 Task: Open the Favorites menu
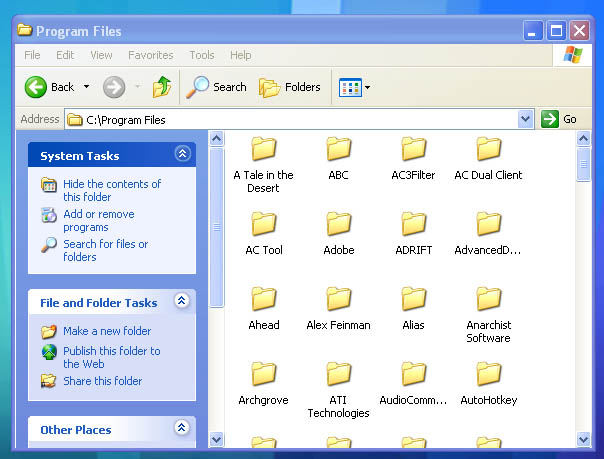tap(151, 55)
